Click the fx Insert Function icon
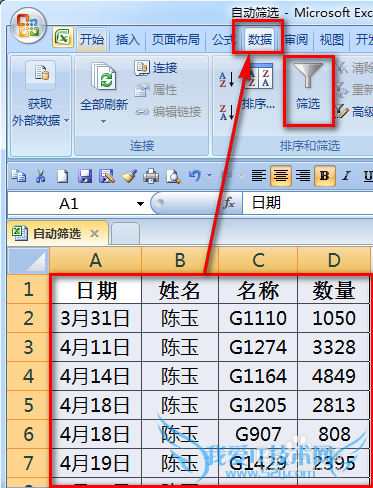The height and width of the screenshot is (488, 373). tap(229, 203)
